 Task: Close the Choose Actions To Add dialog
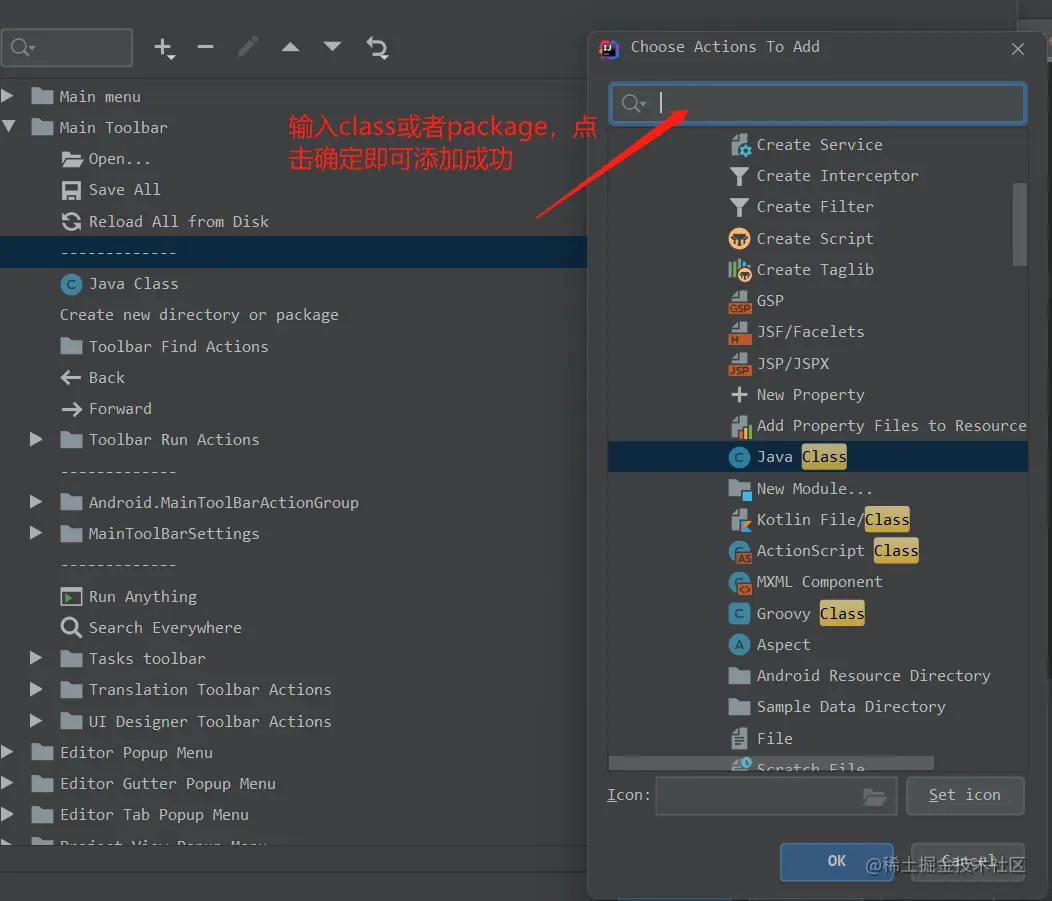(x=1017, y=49)
